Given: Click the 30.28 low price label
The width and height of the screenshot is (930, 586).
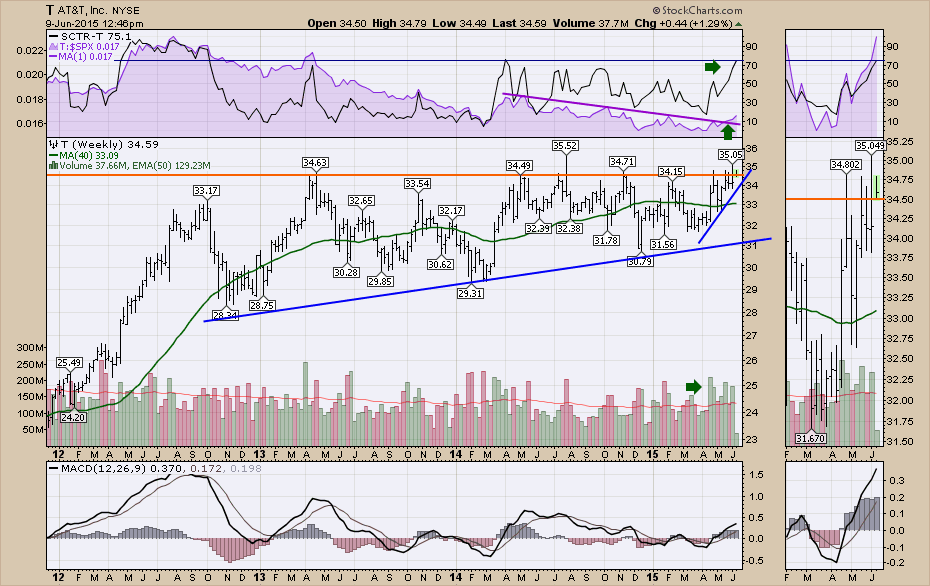Looking at the screenshot, I should 346,272.
